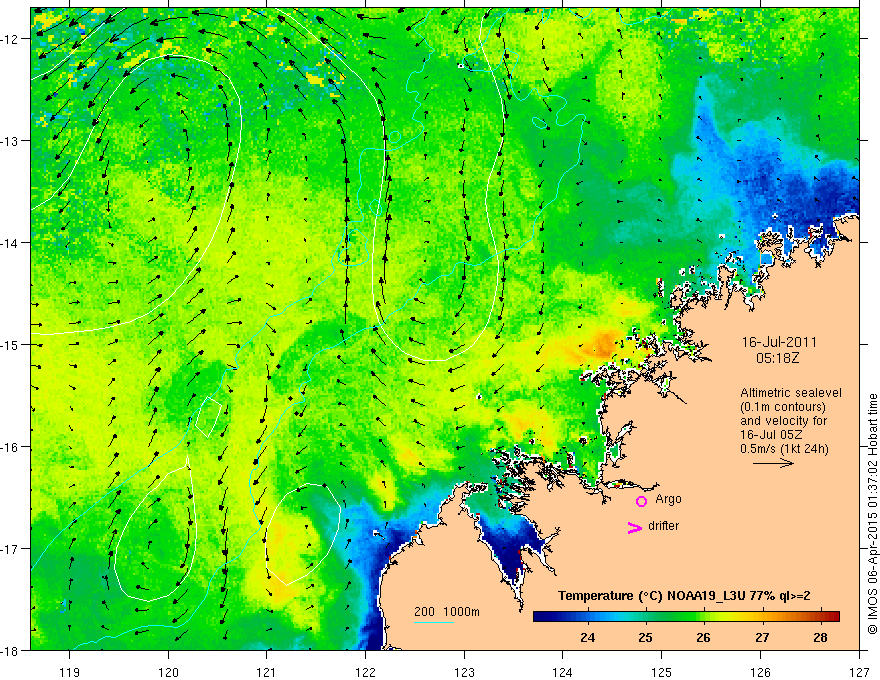Click the longitude axis label '127'
Viewport: 880px width, 680px height.
point(859,672)
